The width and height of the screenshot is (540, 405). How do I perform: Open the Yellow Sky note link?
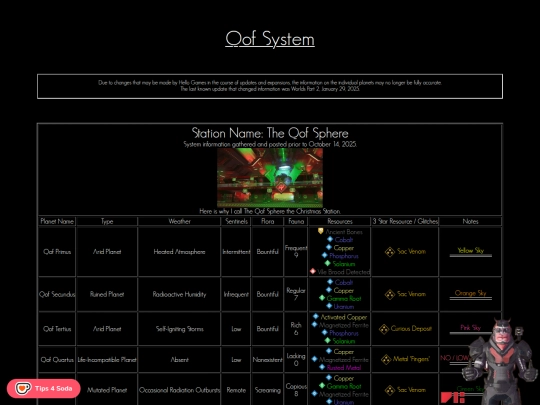470,251
